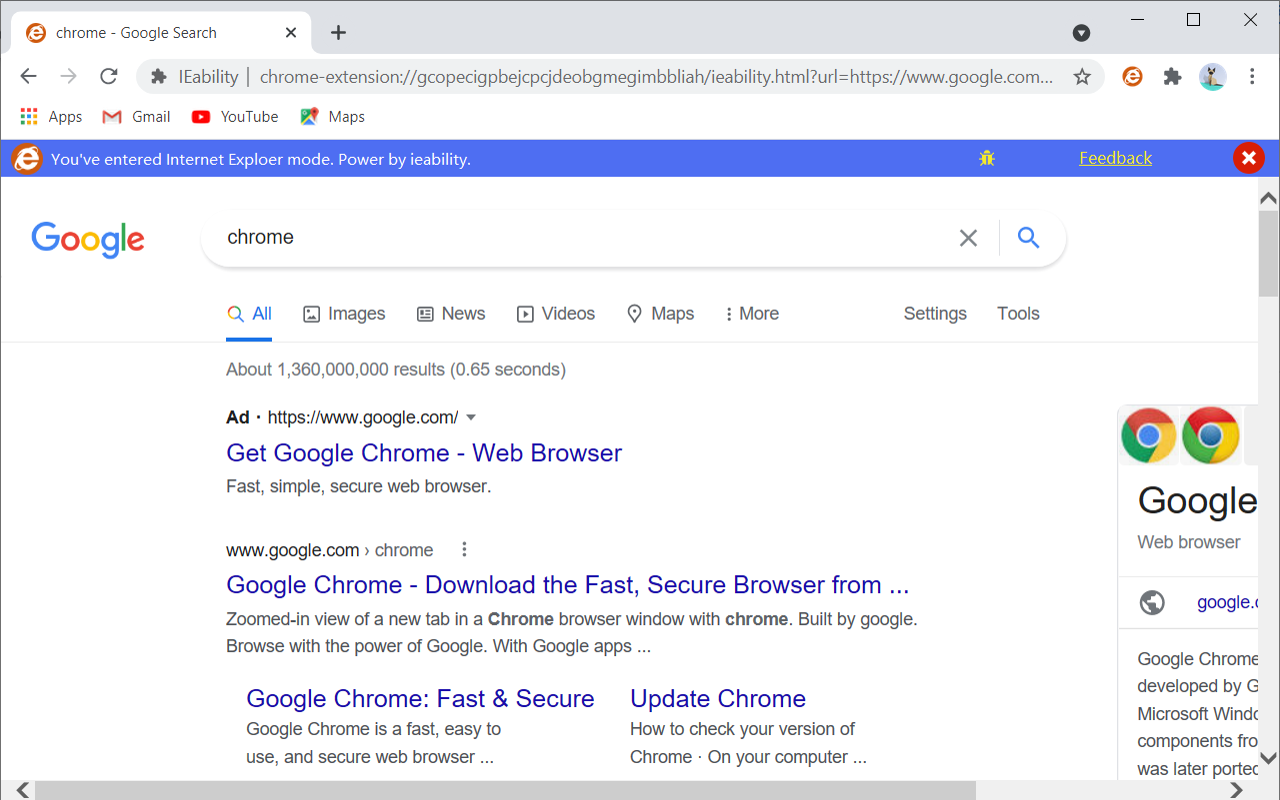
Task: Click the bug icon in the IE mode banner
Action: pyautogui.click(x=986, y=157)
